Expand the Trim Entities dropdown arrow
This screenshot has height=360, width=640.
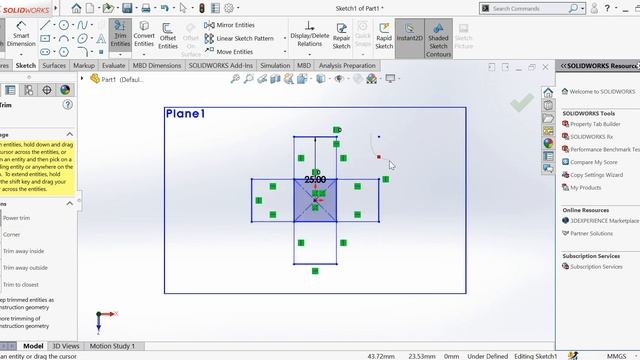click(120, 54)
